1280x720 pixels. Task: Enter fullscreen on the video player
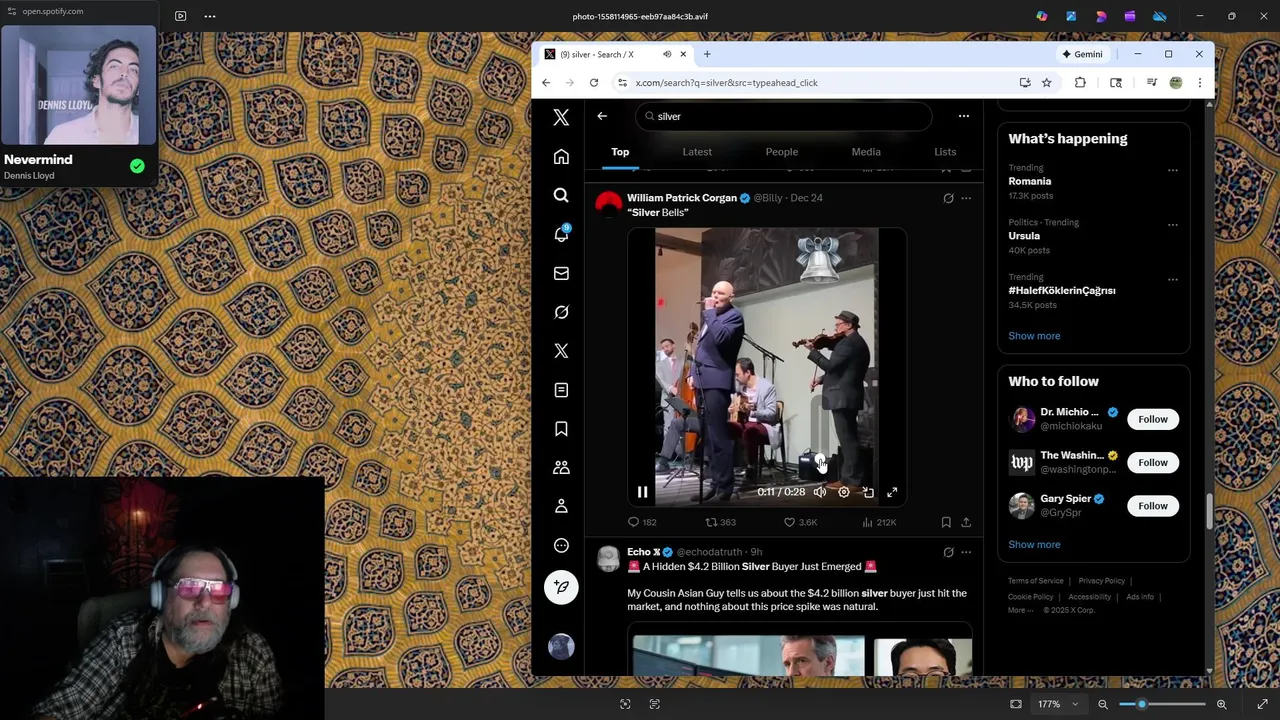pos(892,492)
